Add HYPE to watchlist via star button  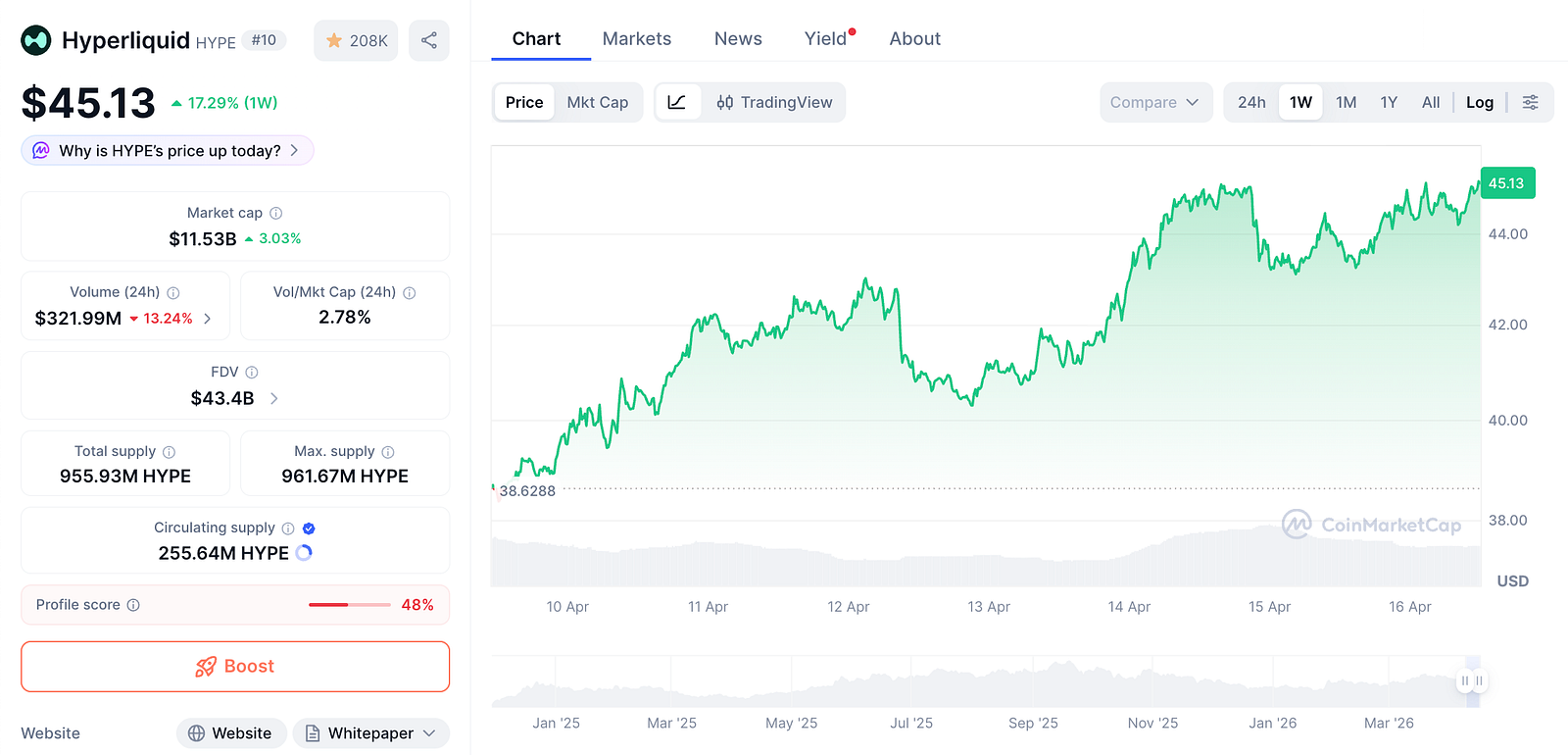(356, 40)
